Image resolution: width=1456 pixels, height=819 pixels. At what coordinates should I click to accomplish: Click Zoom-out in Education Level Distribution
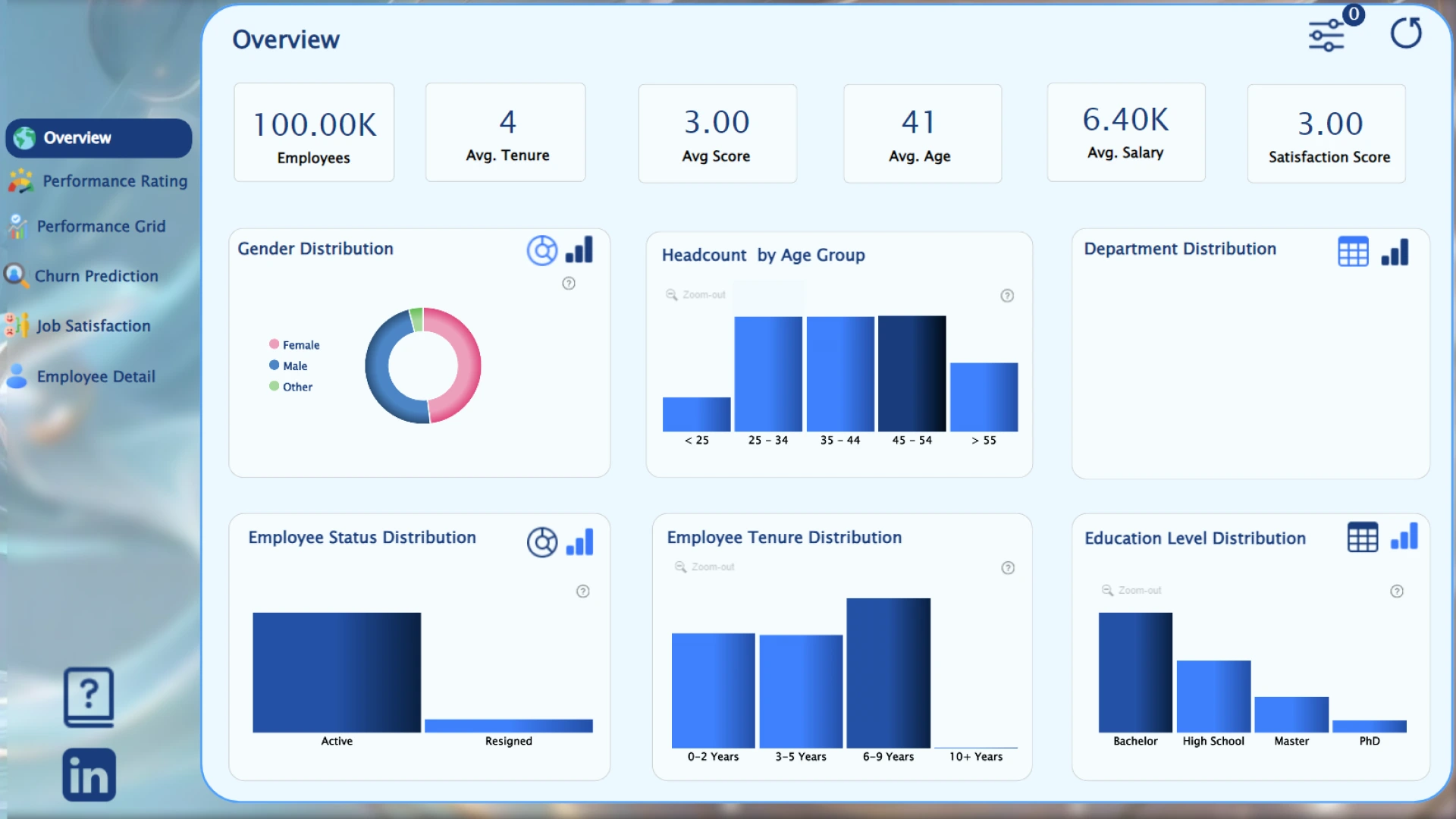1132,591
